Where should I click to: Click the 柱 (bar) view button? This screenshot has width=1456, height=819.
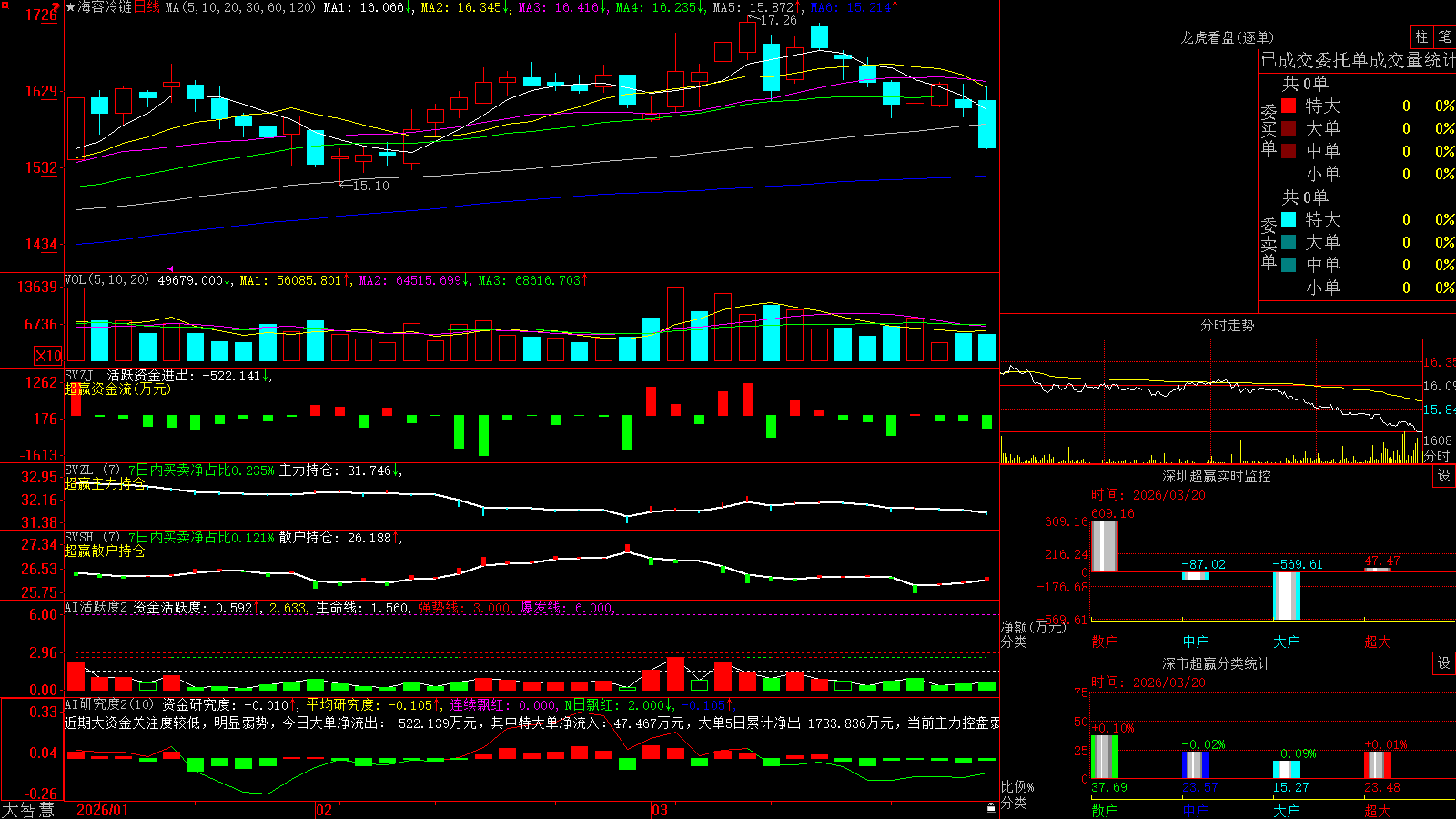1421,36
